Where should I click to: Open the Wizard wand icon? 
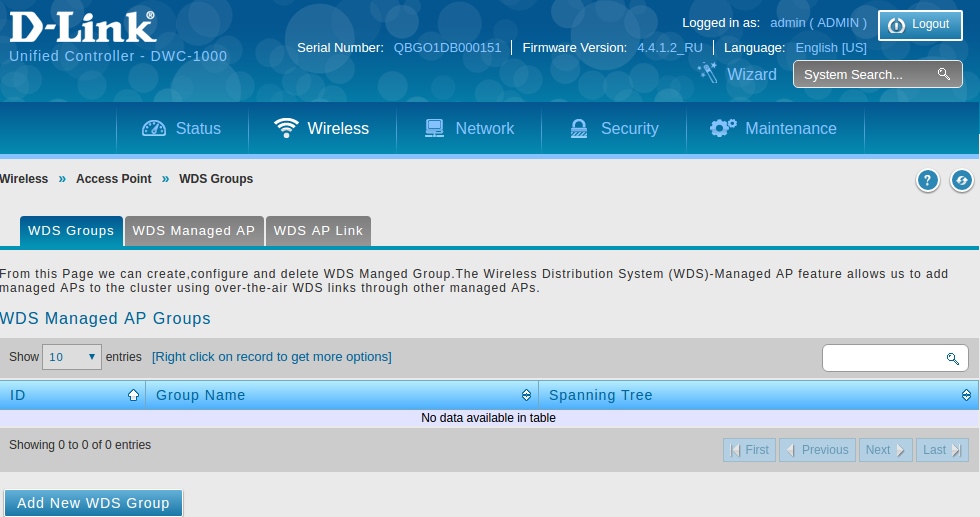coord(708,73)
